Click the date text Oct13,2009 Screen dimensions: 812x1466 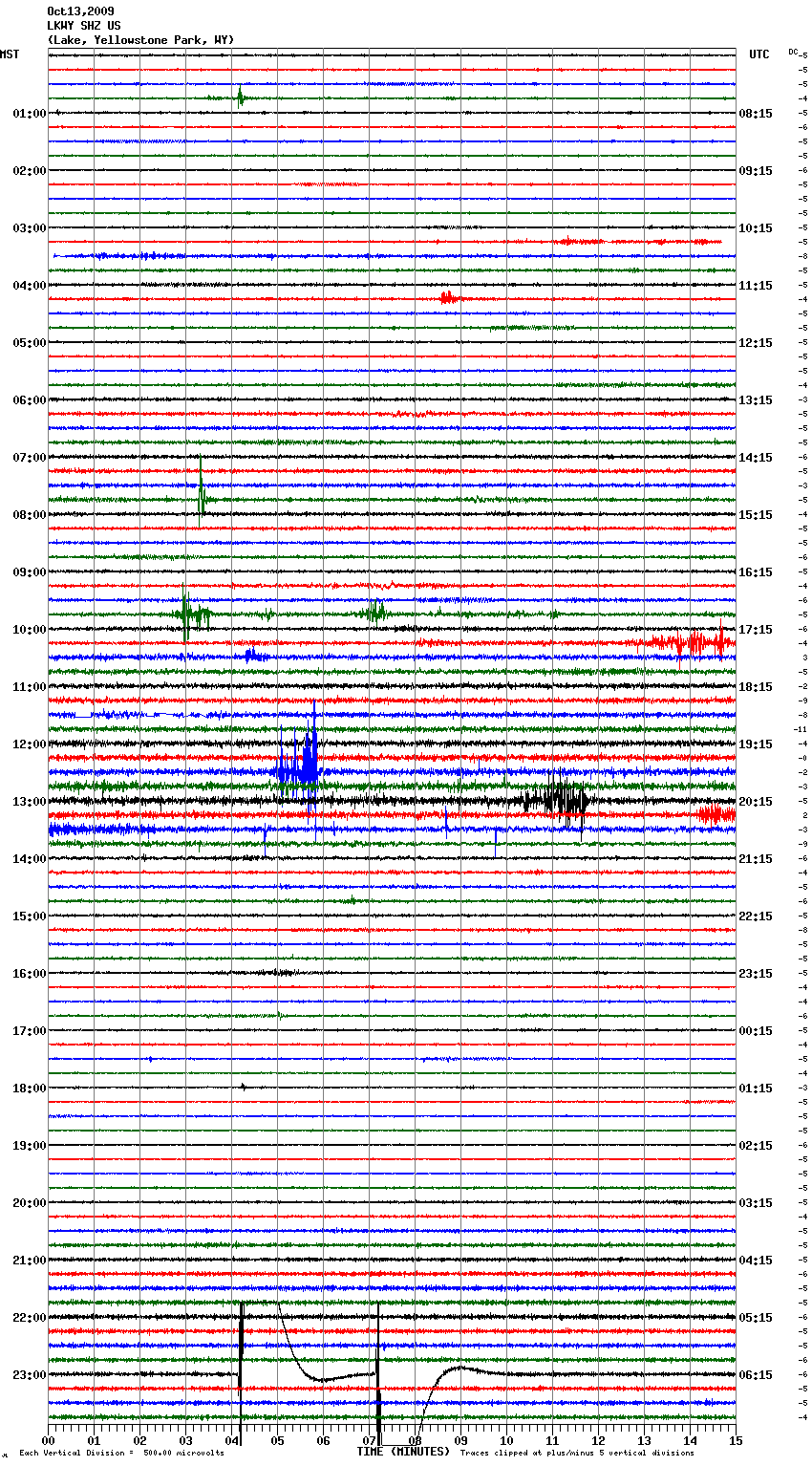tap(80, 11)
